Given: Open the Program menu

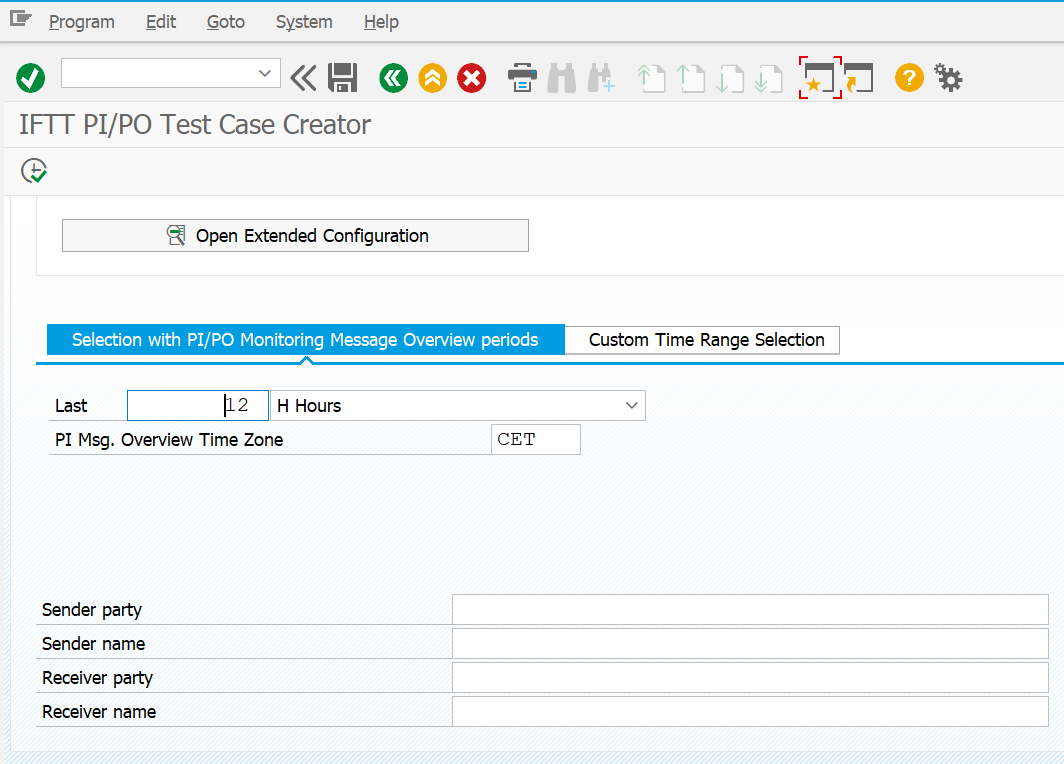Looking at the screenshot, I should click(x=81, y=21).
